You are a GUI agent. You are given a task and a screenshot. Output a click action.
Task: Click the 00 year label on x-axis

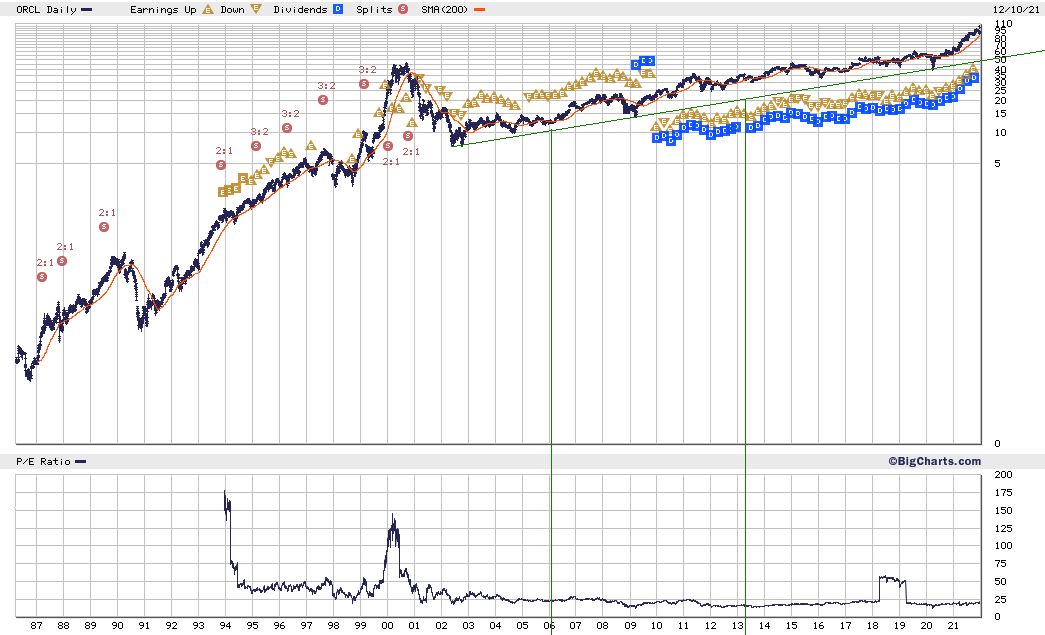(x=387, y=626)
